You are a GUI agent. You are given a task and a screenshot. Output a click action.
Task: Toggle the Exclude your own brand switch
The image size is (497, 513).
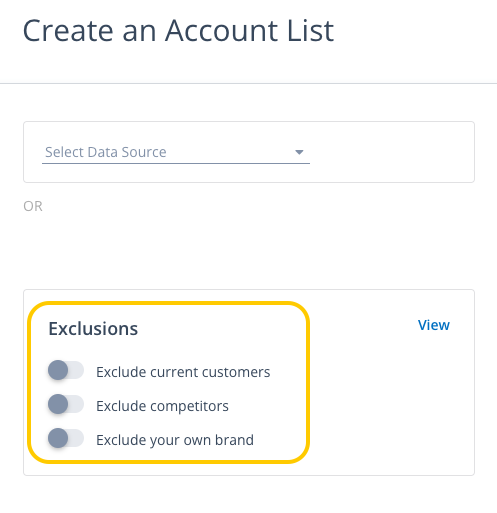point(66,438)
